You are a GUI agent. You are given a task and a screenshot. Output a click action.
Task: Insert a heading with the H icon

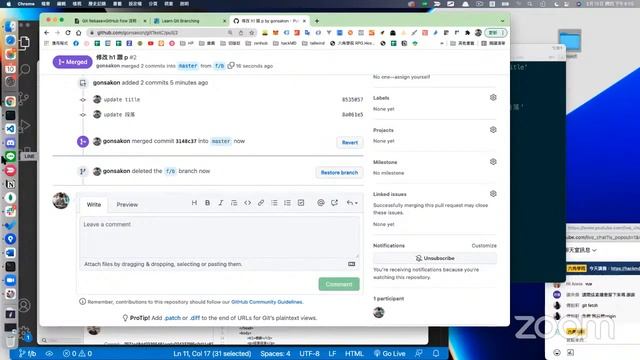[x=194, y=203]
